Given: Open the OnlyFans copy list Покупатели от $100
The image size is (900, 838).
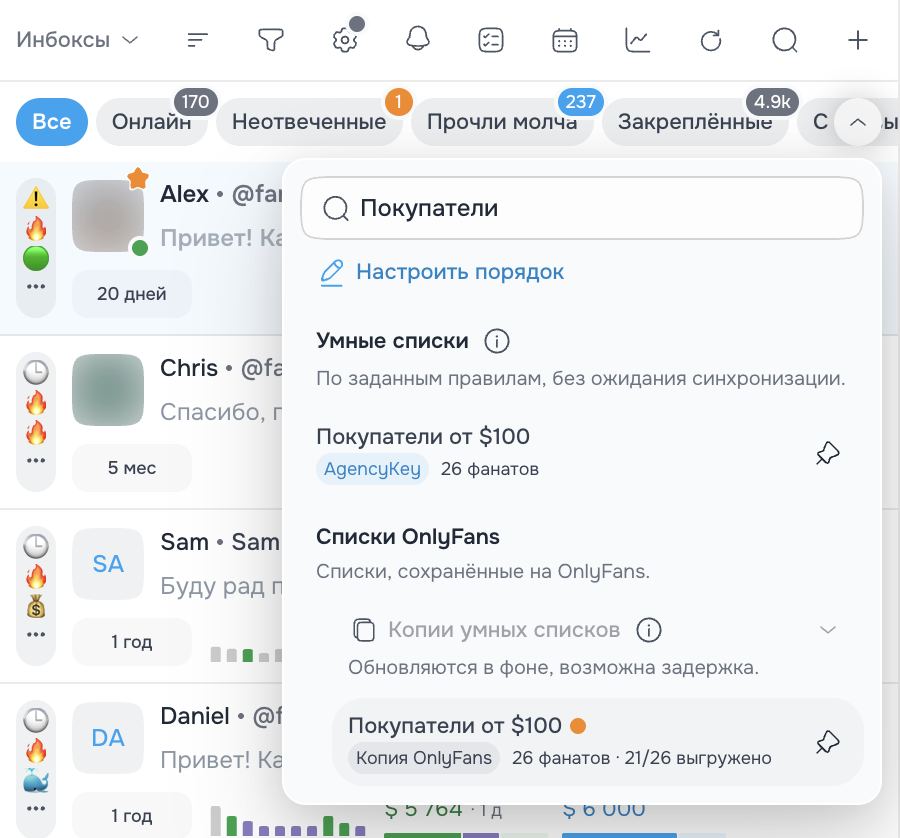Looking at the screenshot, I should pos(598,742).
